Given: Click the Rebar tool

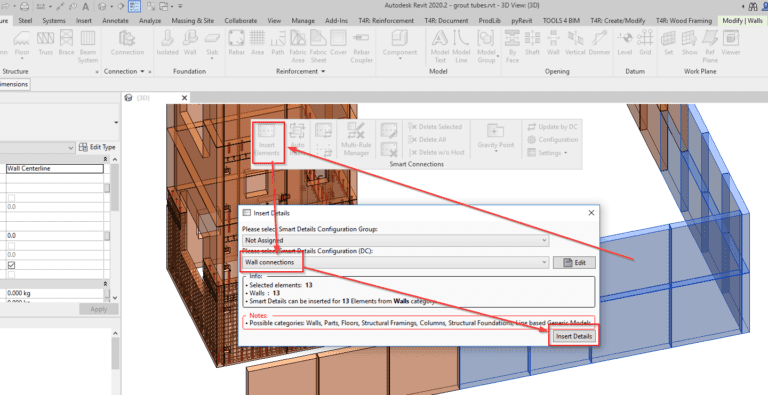Looking at the screenshot, I should tap(237, 43).
